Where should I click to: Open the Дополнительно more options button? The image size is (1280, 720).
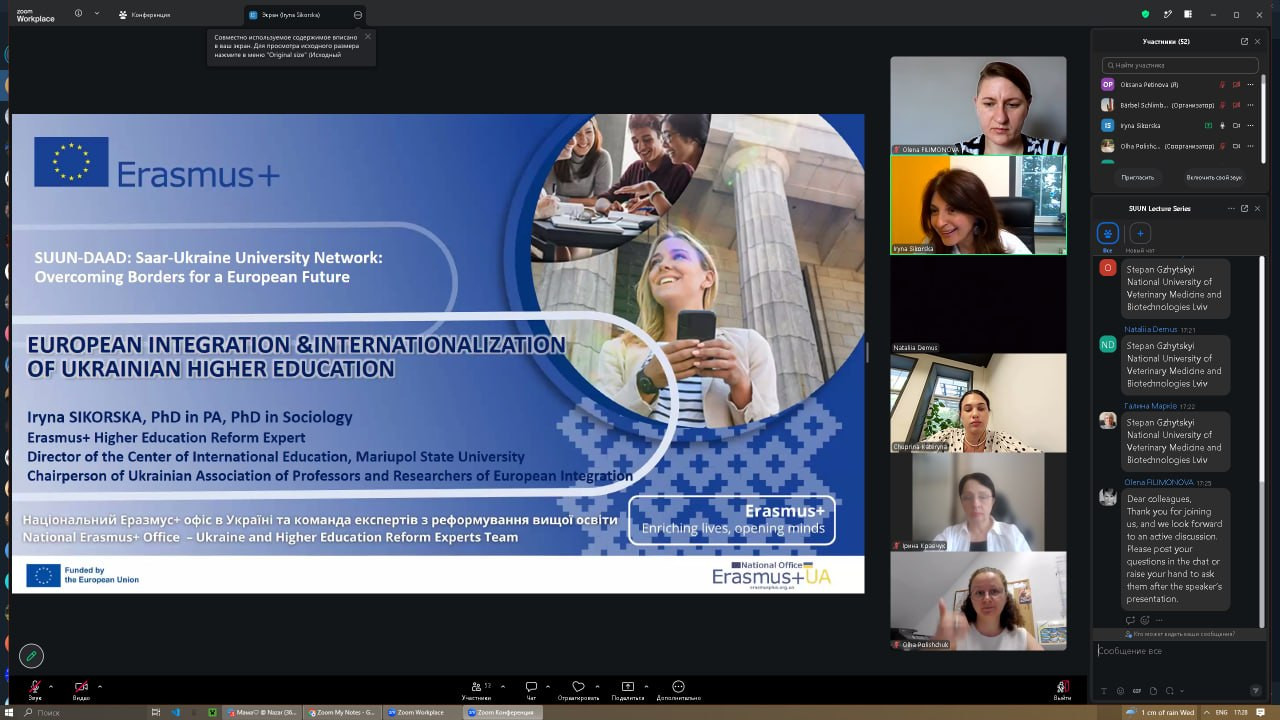click(x=679, y=690)
